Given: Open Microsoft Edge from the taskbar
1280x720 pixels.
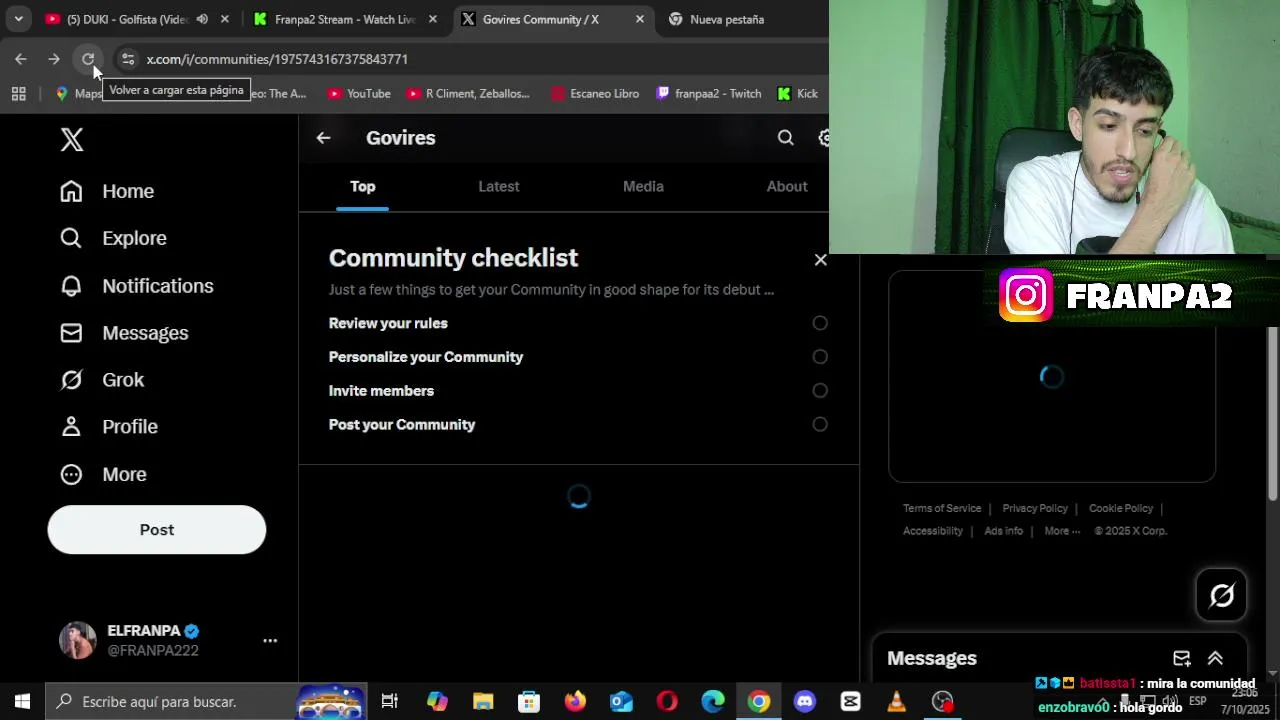Looking at the screenshot, I should click(713, 701).
